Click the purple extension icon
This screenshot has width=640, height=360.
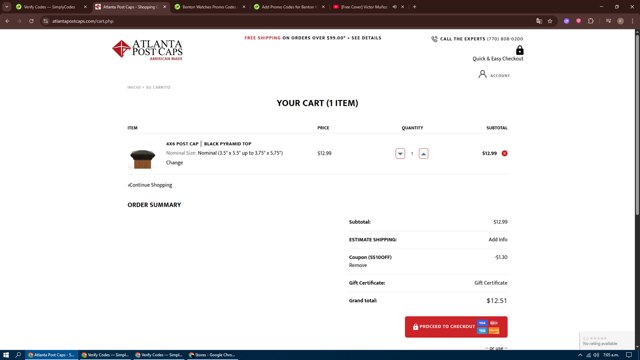tap(567, 21)
